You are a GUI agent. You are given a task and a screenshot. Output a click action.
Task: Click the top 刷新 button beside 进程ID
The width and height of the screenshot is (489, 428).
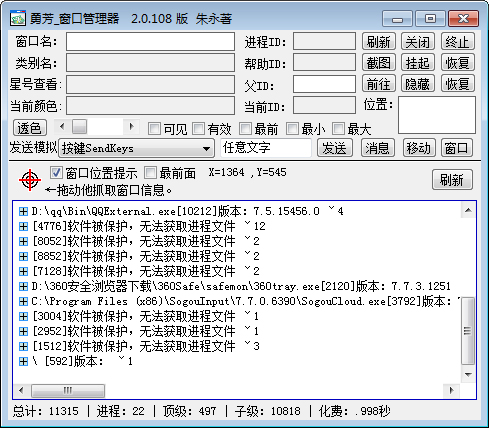click(x=379, y=42)
